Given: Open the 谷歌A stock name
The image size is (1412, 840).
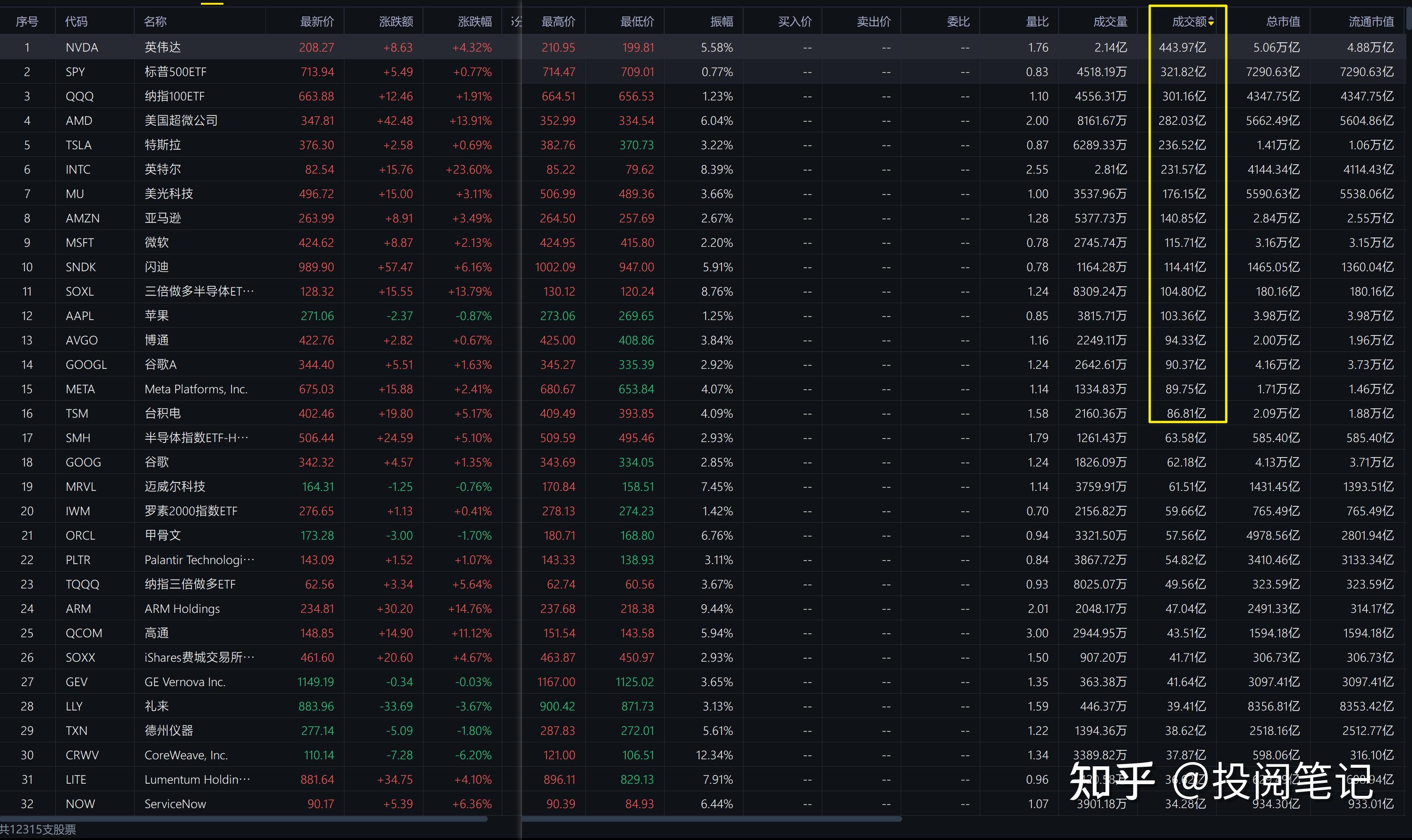Looking at the screenshot, I should [x=161, y=364].
